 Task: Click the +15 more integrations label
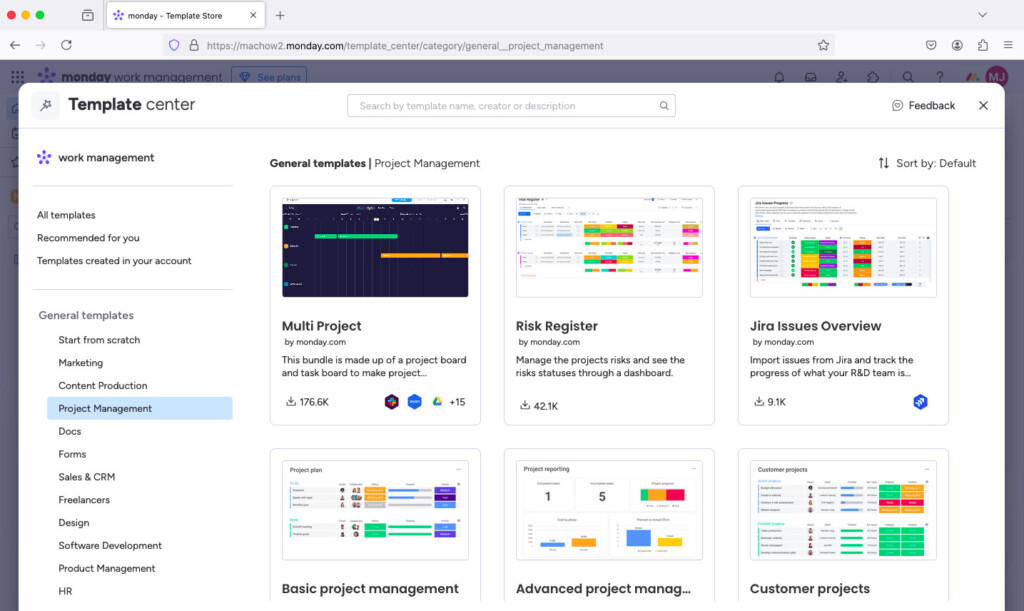pyautogui.click(x=457, y=402)
